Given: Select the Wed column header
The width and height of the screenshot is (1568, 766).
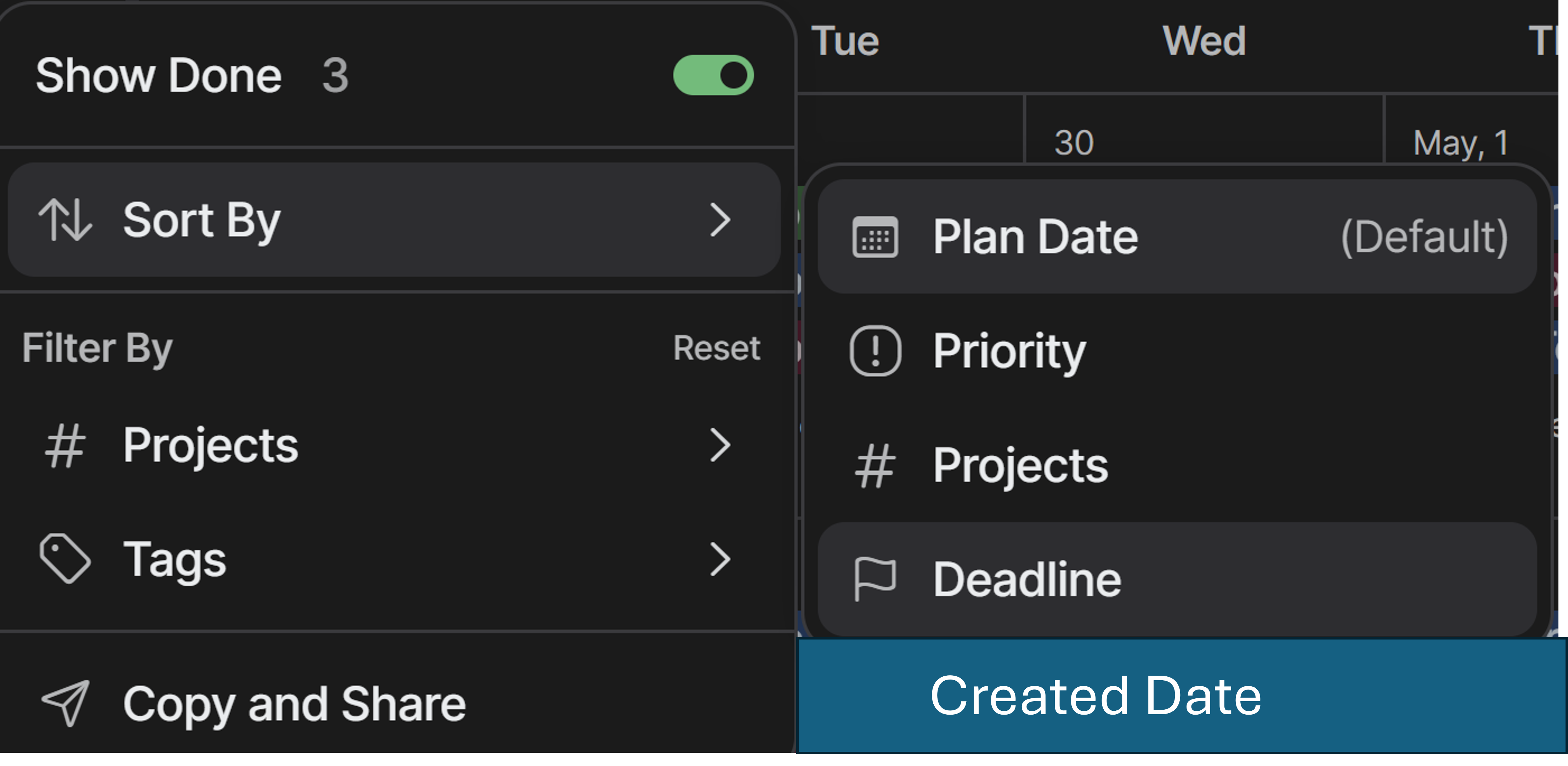Looking at the screenshot, I should [1204, 41].
